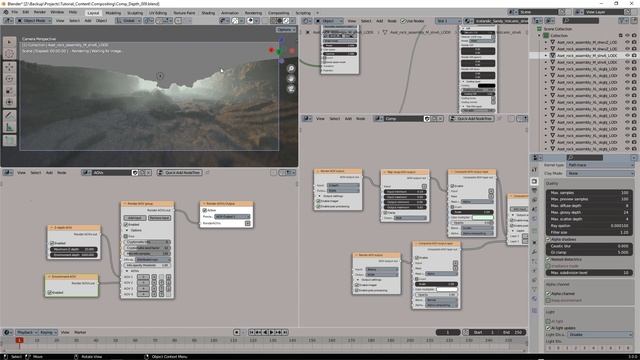
Task: Click the Comp node tree name field
Action: [x=403, y=118]
